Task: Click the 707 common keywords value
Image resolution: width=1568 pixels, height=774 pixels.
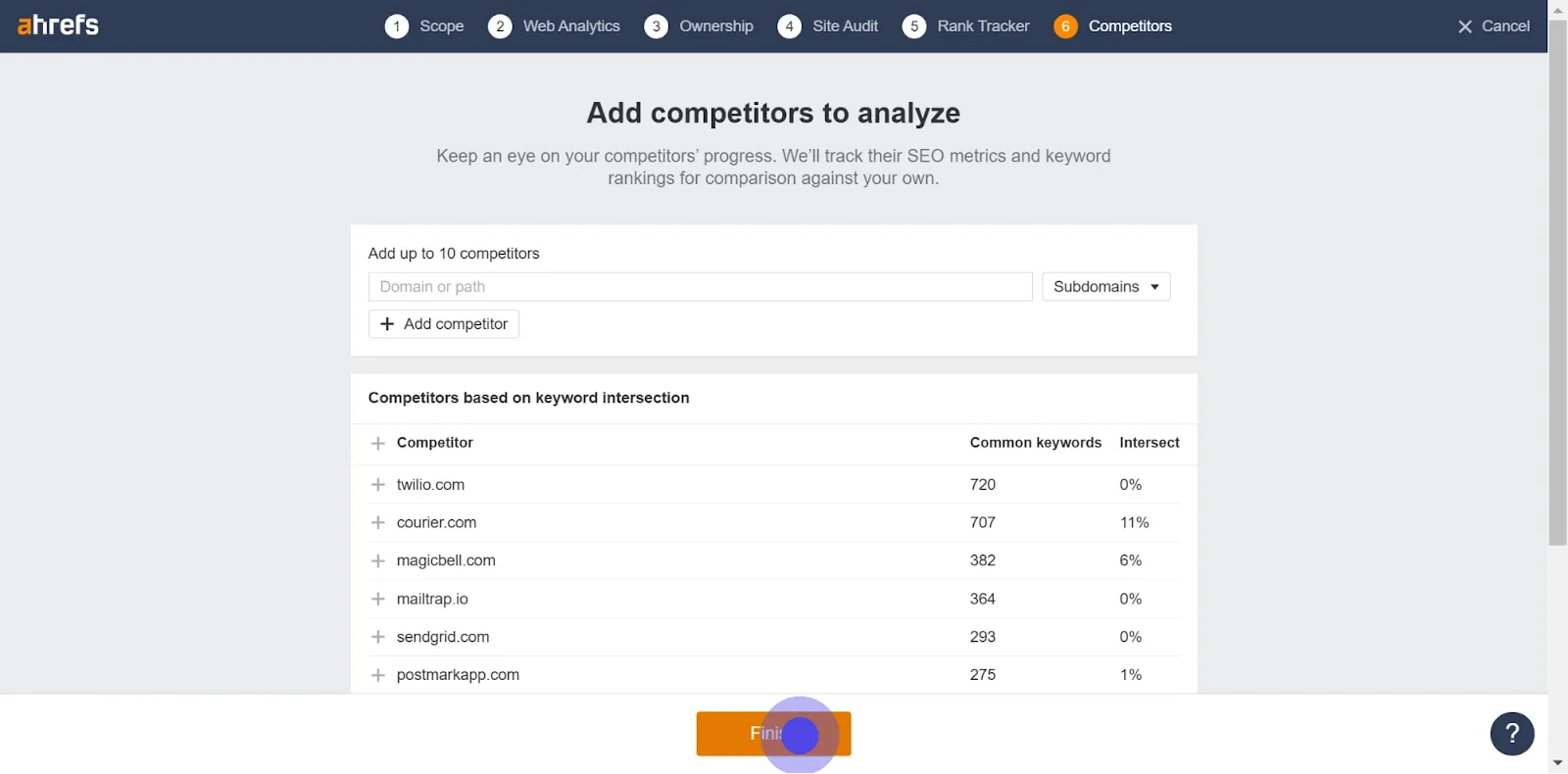Action: point(983,523)
